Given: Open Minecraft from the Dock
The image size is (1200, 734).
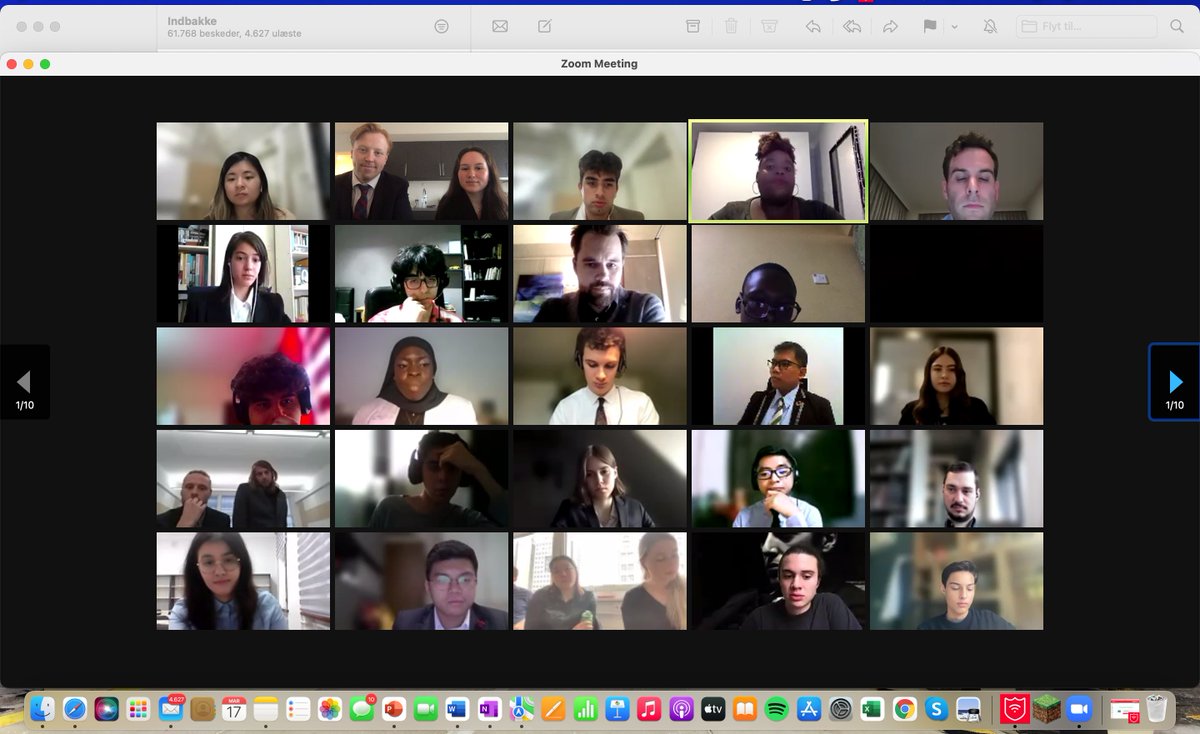Looking at the screenshot, I should (1046, 709).
